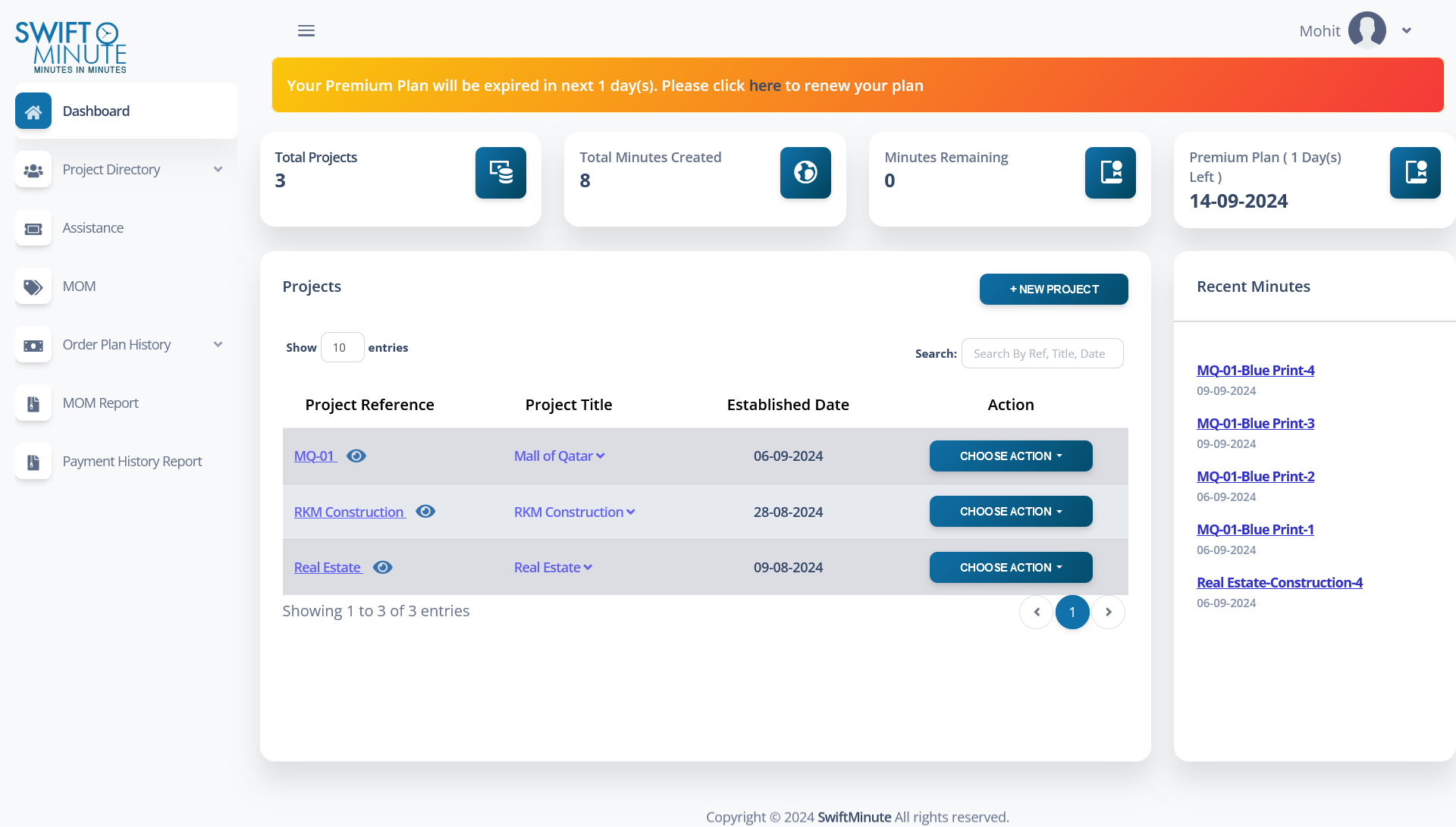
Task: Focus the project search field
Action: pyautogui.click(x=1042, y=354)
